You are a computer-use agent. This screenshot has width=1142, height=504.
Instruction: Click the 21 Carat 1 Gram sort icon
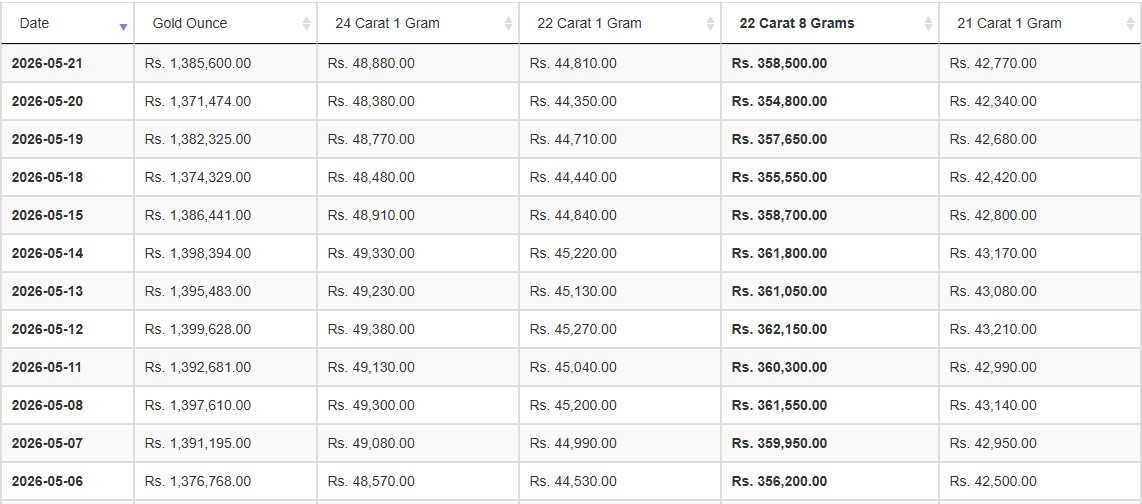point(1130,23)
